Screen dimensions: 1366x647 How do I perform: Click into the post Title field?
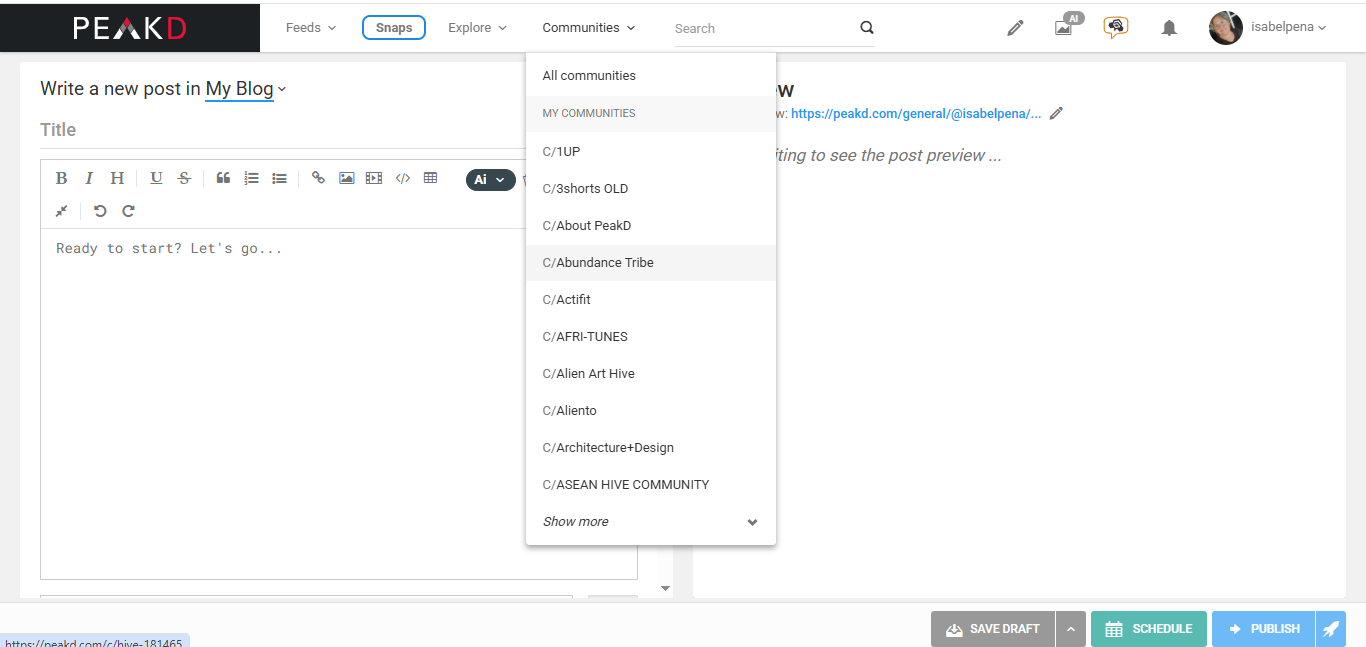coord(280,130)
